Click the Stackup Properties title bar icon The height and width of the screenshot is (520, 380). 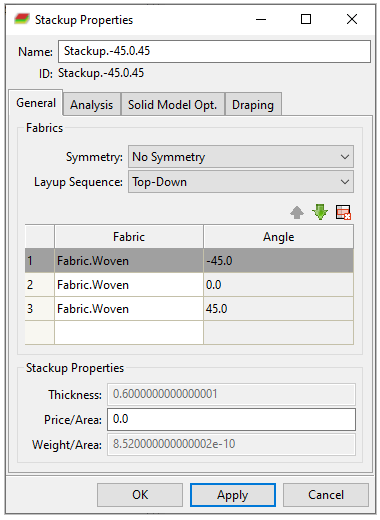pyautogui.click(x=22, y=19)
